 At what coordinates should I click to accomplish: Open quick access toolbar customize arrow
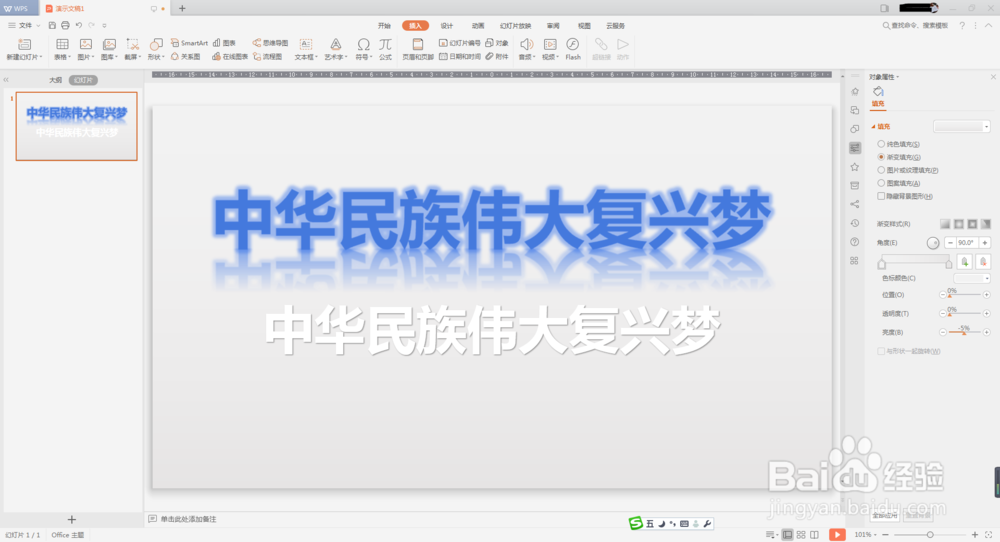pyautogui.click(x=105, y=26)
